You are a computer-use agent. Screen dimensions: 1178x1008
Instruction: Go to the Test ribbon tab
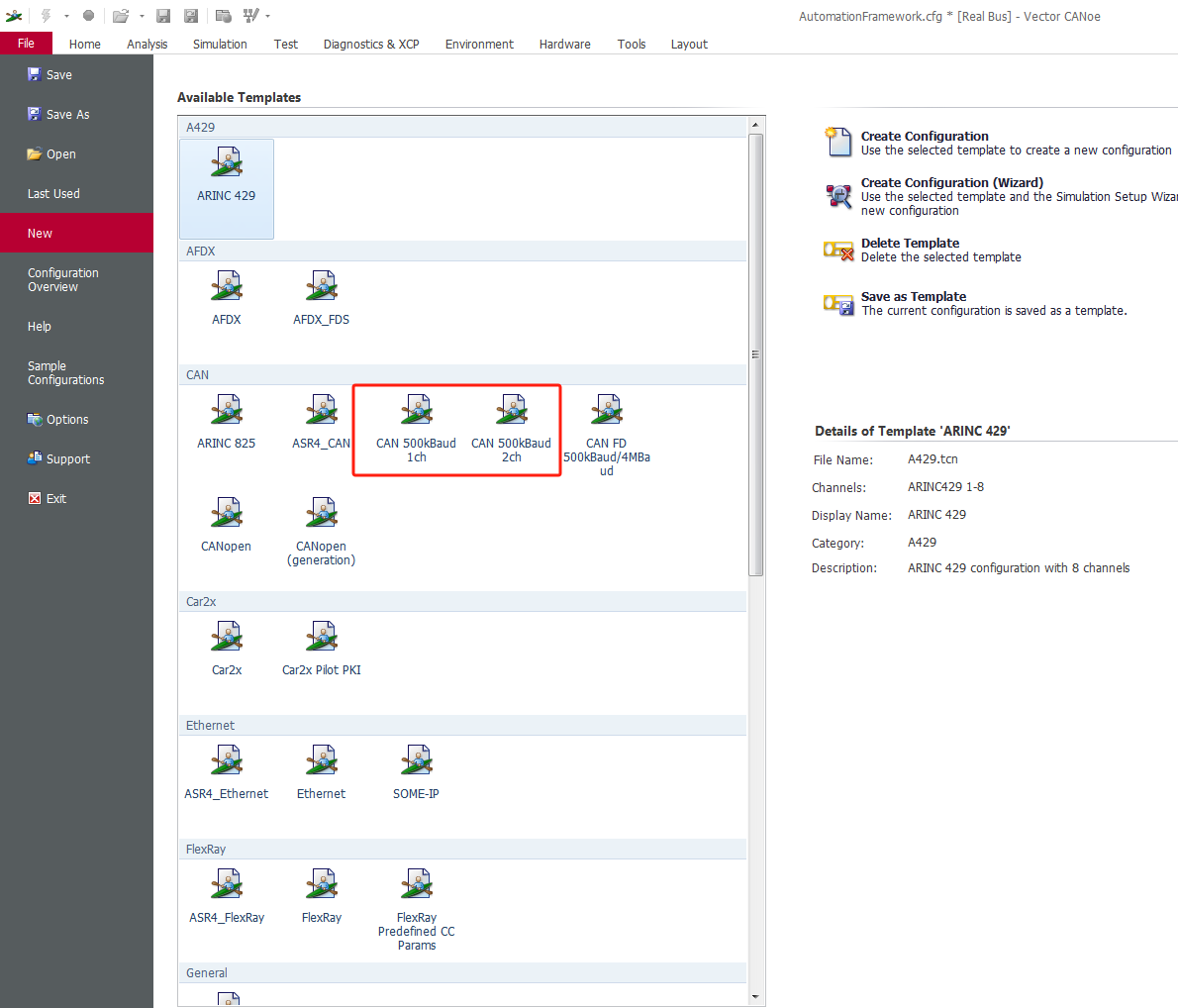pos(285,45)
